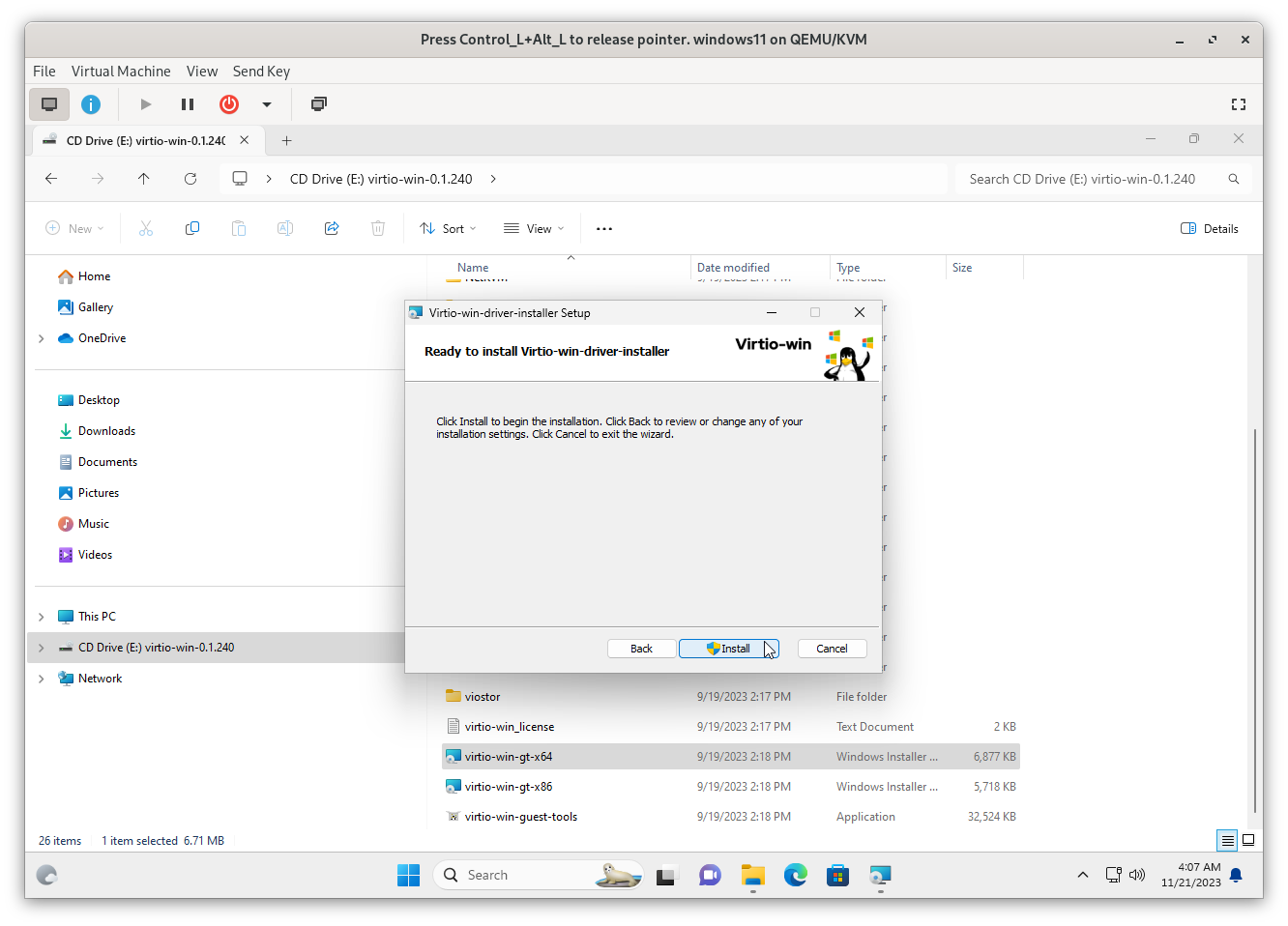Click the PC icon in address bar
1288x926 pixels.
tap(240, 179)
